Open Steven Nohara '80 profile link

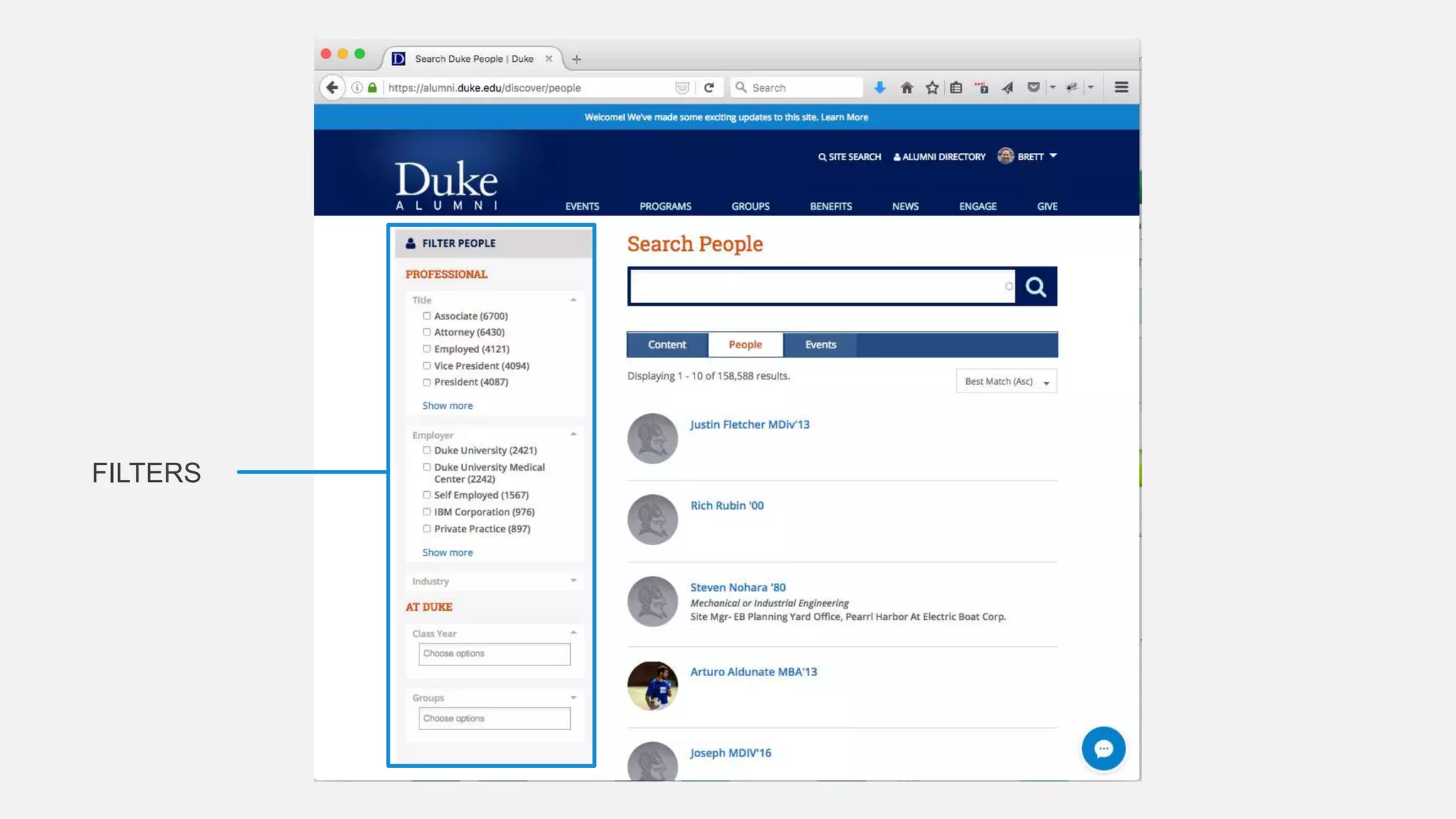(737, 587)
